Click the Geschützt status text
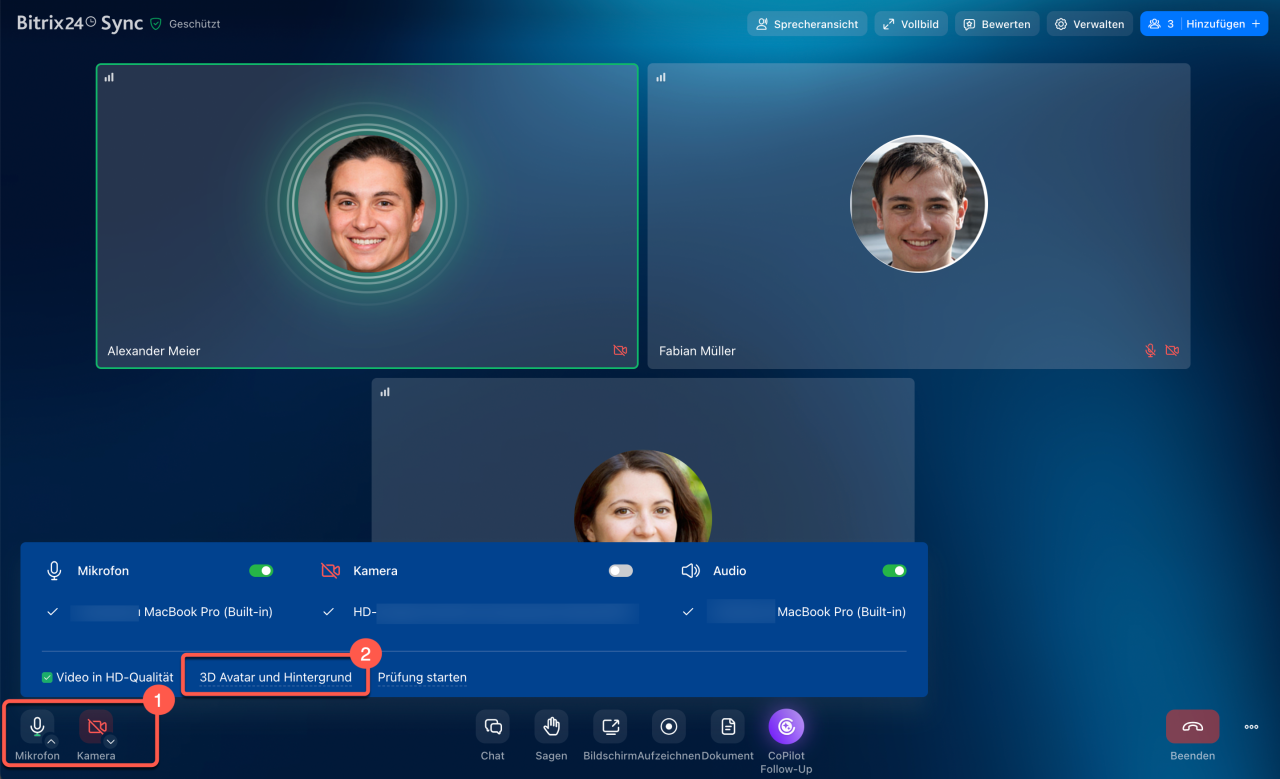This screenshot has width=1280, height=779. [x=195, y=24]
